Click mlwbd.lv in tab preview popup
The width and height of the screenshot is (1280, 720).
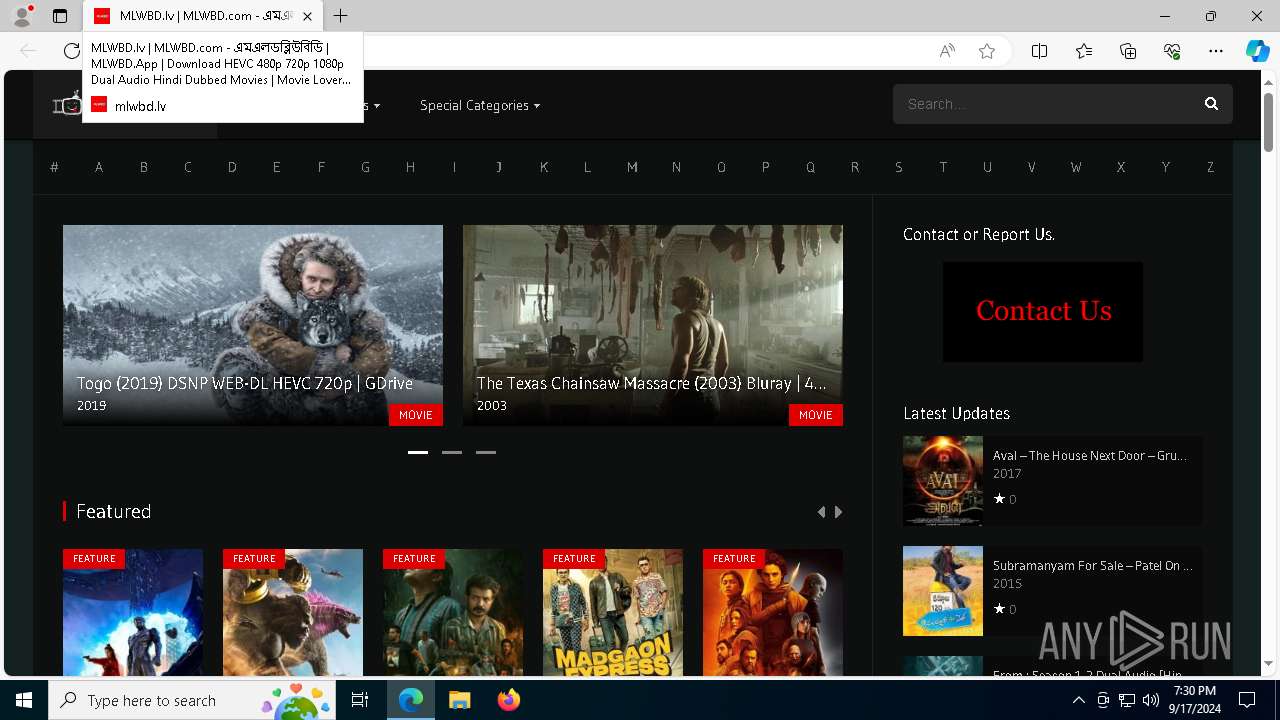pos(140,106)
